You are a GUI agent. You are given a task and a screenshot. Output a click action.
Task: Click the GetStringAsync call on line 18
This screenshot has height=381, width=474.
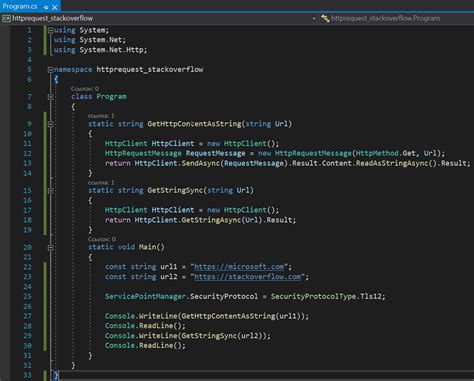click(211, 220)
